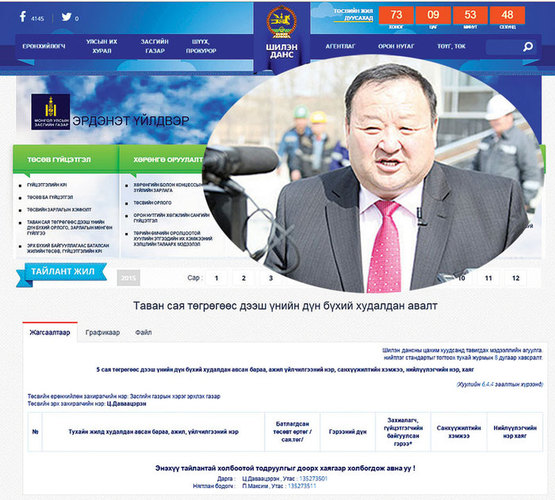Click inside the header search field
555x500 pixels.
504,47
